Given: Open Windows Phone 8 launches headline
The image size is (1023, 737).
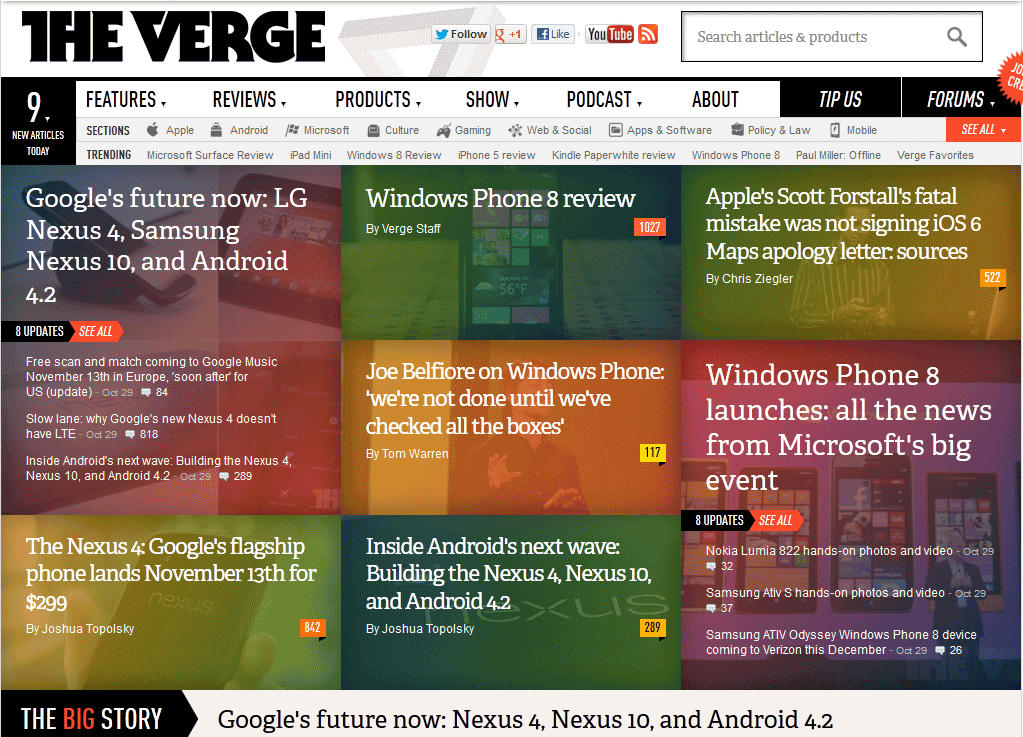Looking at the screenshot, I should [x=849, y=428].
